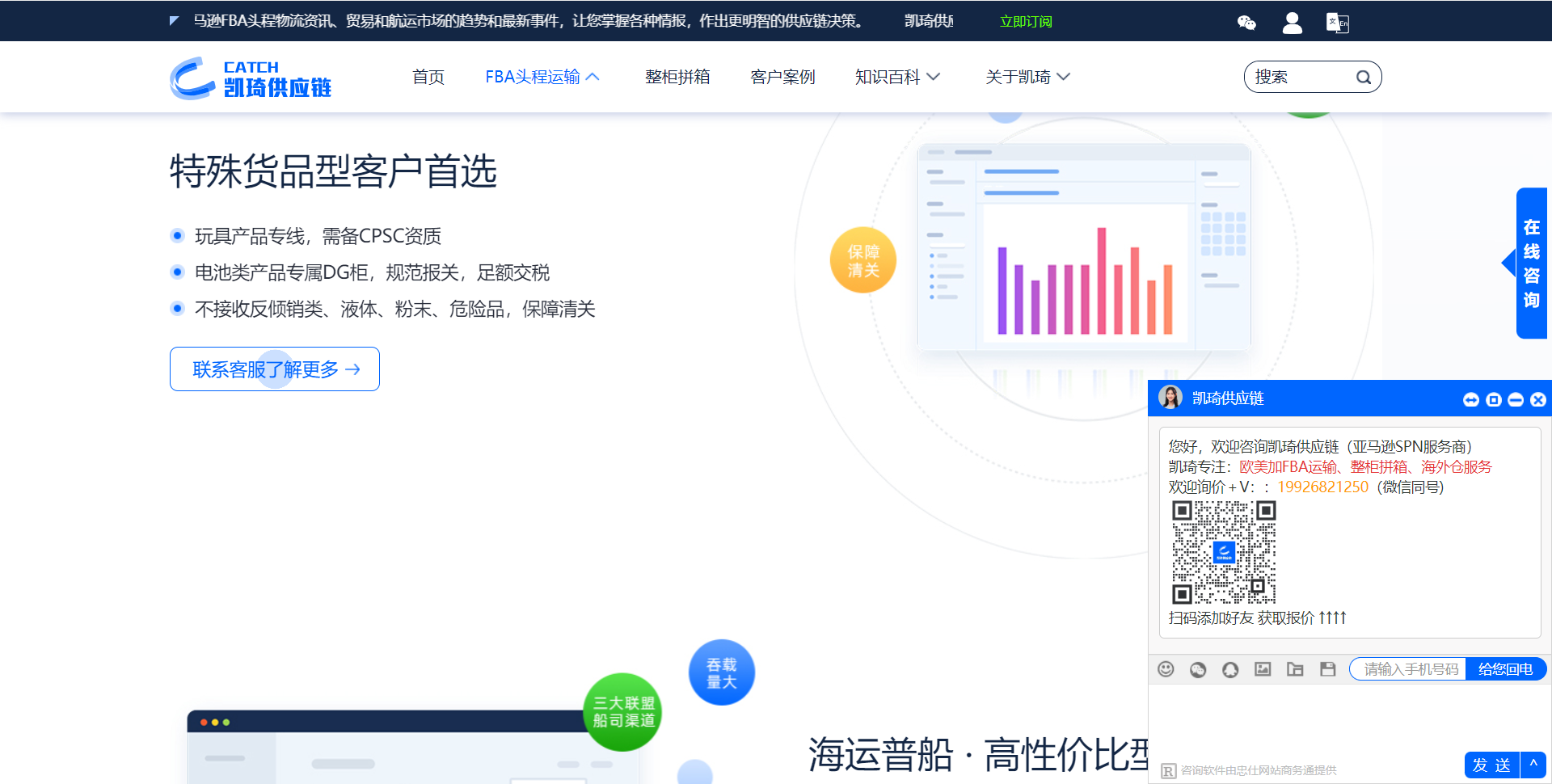This screenshot has width=1552, height=784.
Task: Send an image via the picture icon
Action: click(1263, 669)
